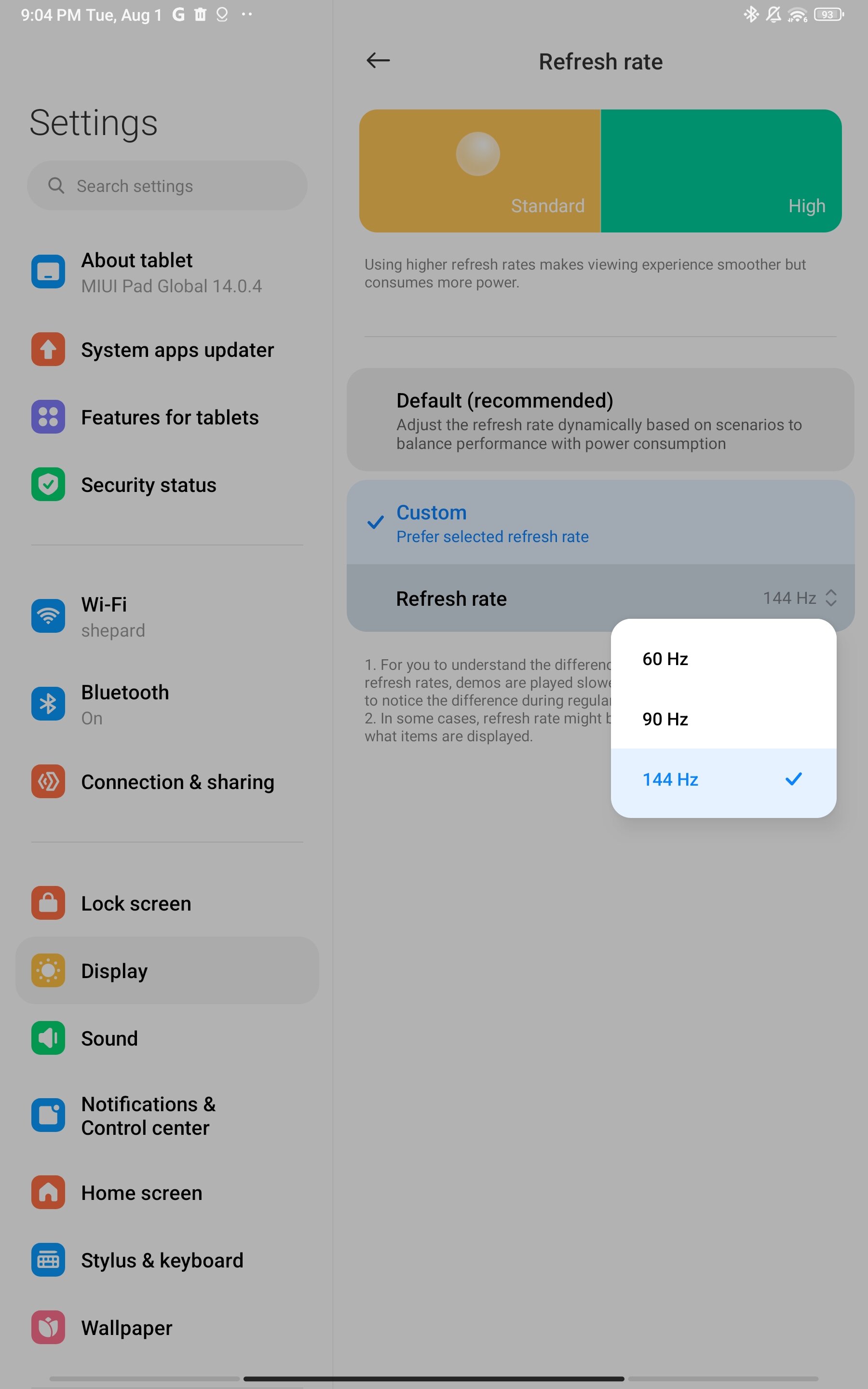Choose 144 Hz checked option

click(x=723, y=780)
